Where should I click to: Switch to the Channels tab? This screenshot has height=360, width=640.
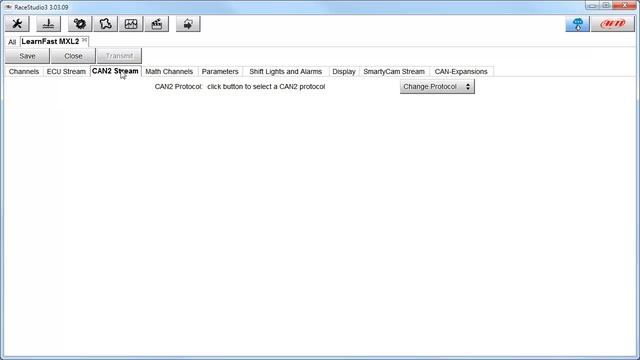click(x=24, y=71)
